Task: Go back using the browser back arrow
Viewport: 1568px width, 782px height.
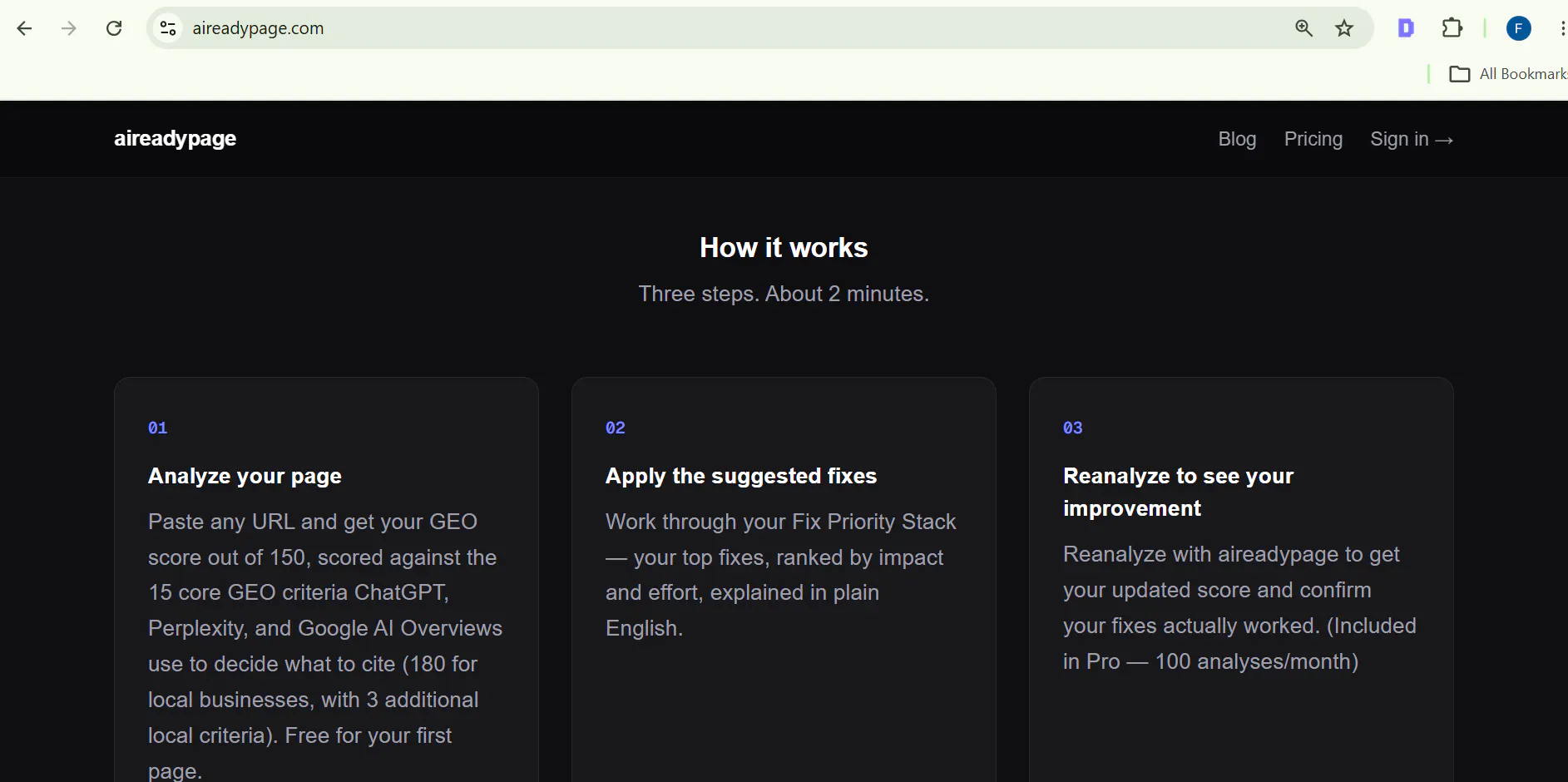Action: [x=25, y=28]
